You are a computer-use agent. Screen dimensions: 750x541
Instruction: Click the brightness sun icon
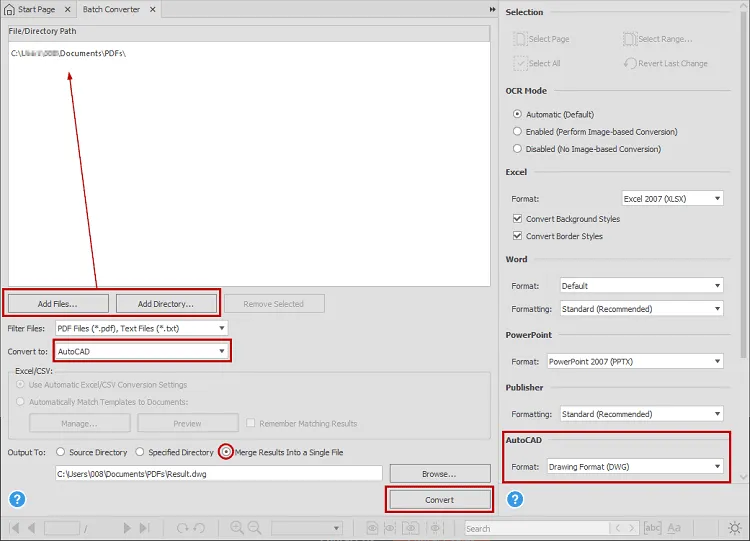tap(735, 528)
